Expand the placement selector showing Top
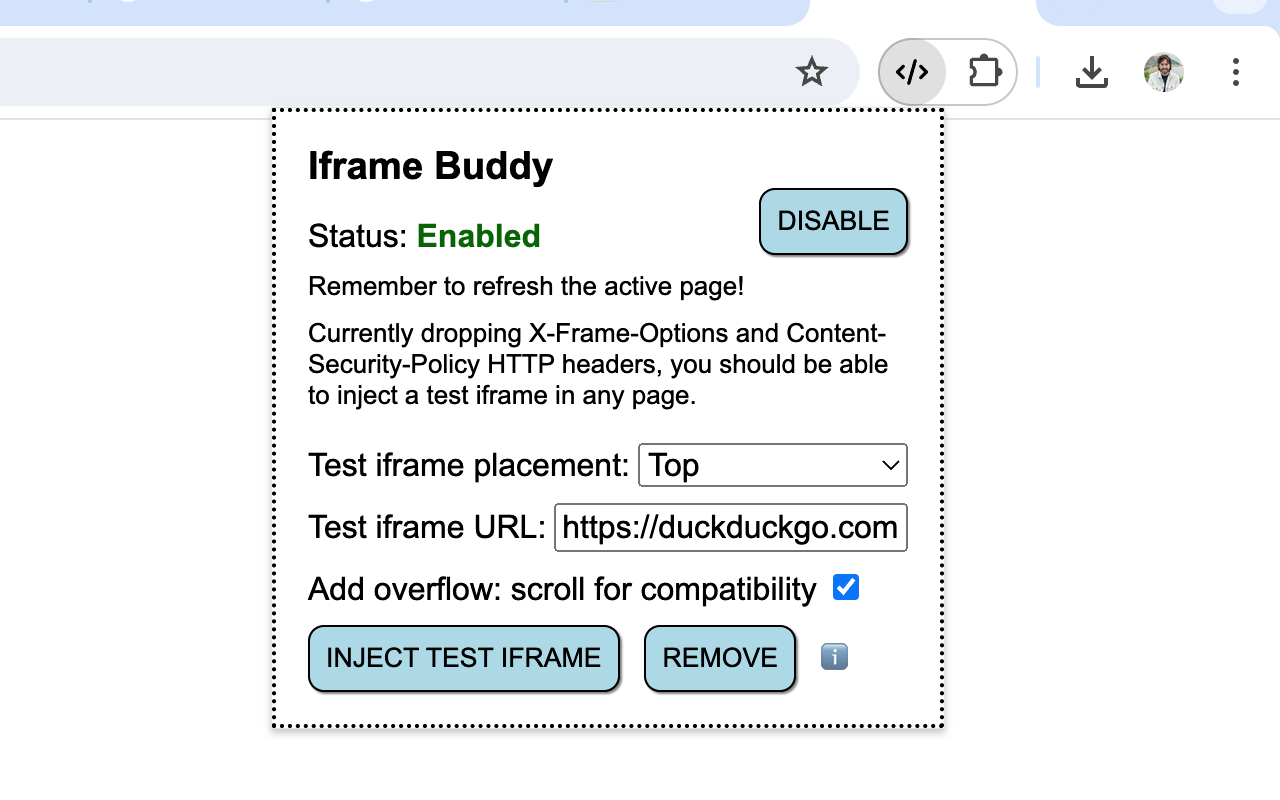 pyautogui.click(x=772, y=465)
